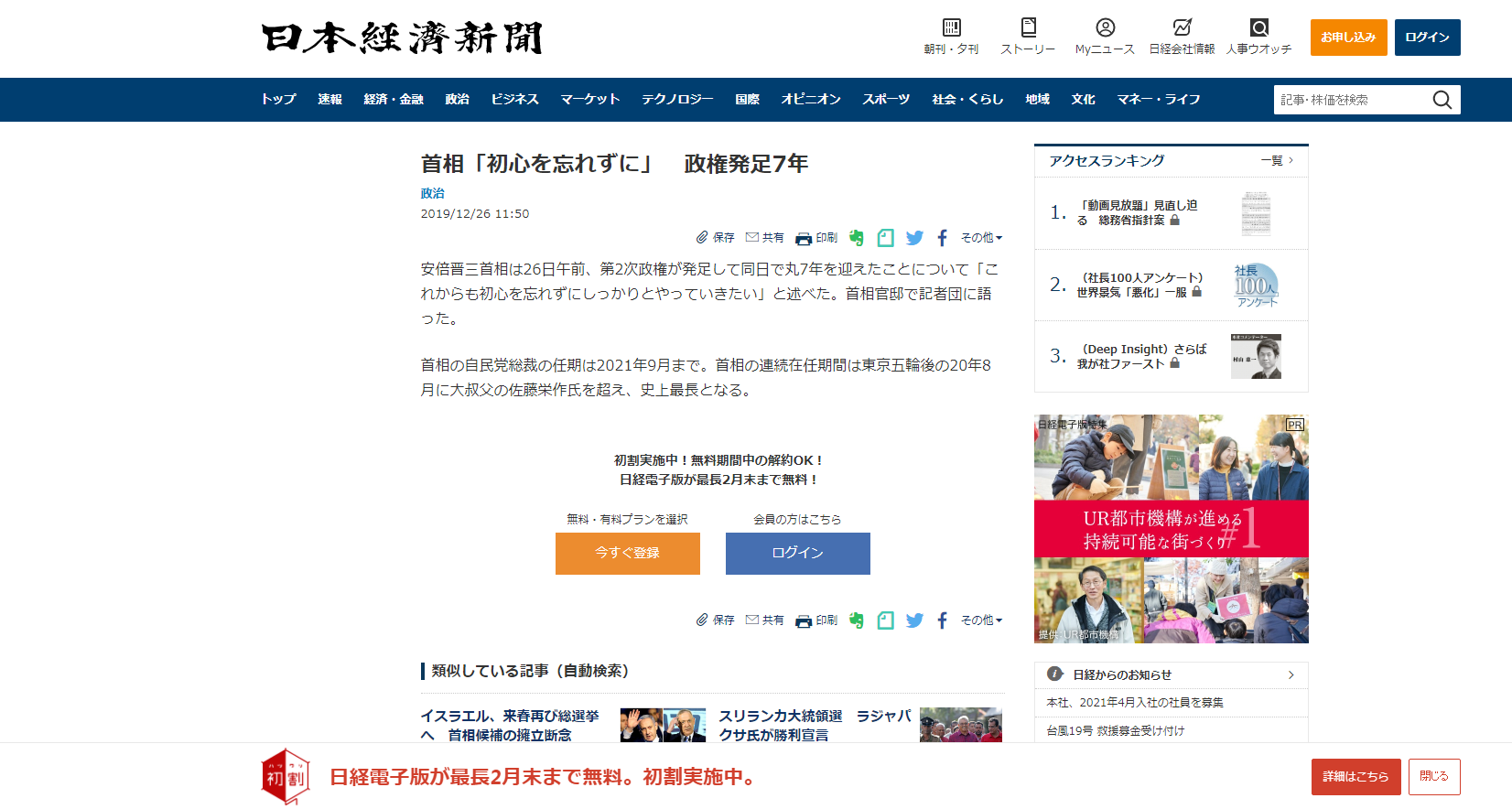Click the orange 今すぐ登録 button
Image resolution: width=1512 pixels, height=809 pixels.
click(x=628, y=554)
